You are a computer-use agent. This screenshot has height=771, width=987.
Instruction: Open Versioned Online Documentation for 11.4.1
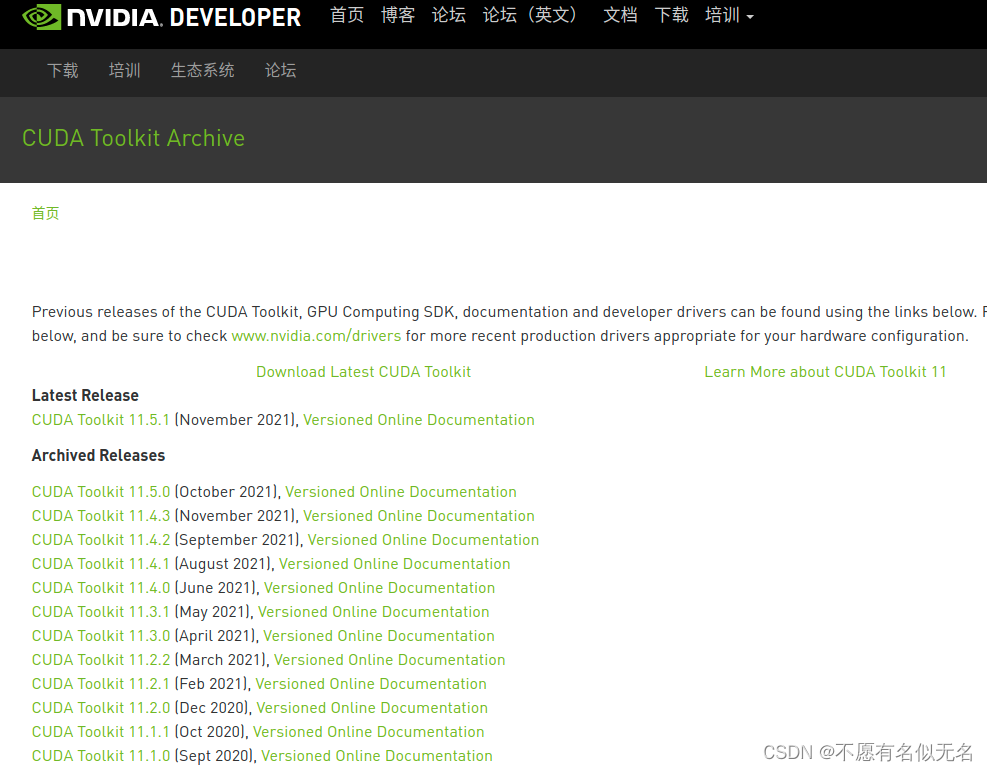tap(395, 563)
